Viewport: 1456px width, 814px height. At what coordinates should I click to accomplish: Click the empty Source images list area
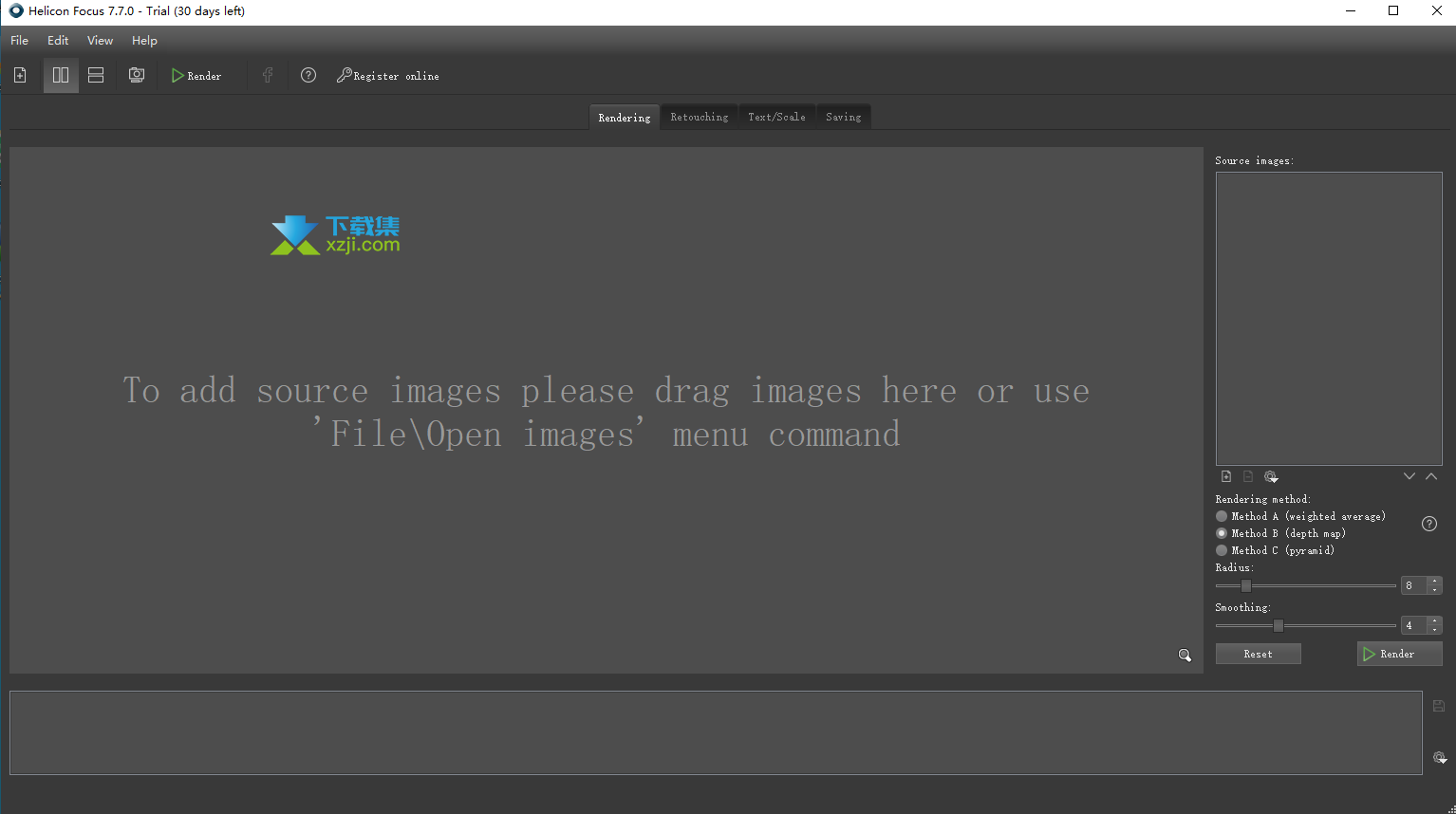click(1329, 319)
